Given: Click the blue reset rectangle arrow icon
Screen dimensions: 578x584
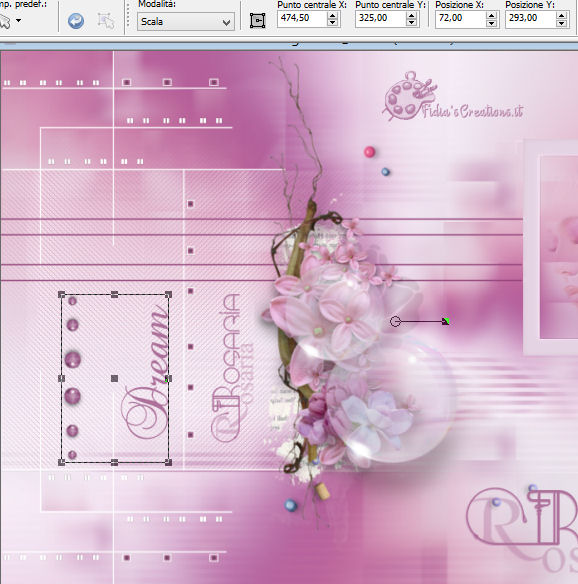Looking at the screenshot, I should 76,21.
